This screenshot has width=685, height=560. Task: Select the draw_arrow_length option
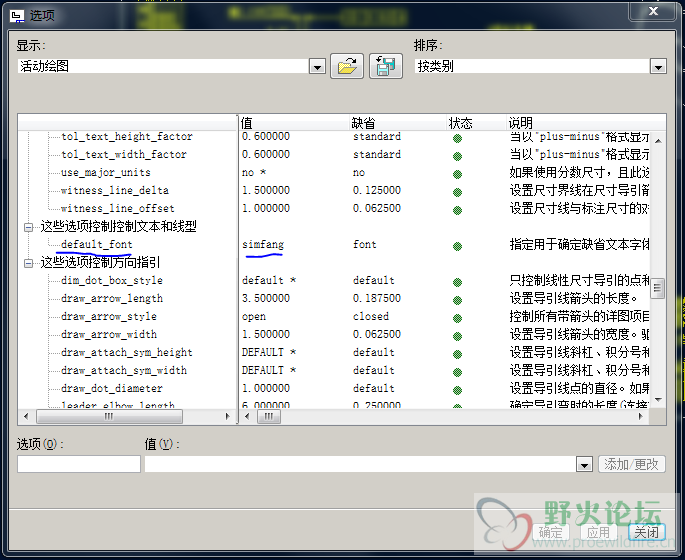coord(112,298)
